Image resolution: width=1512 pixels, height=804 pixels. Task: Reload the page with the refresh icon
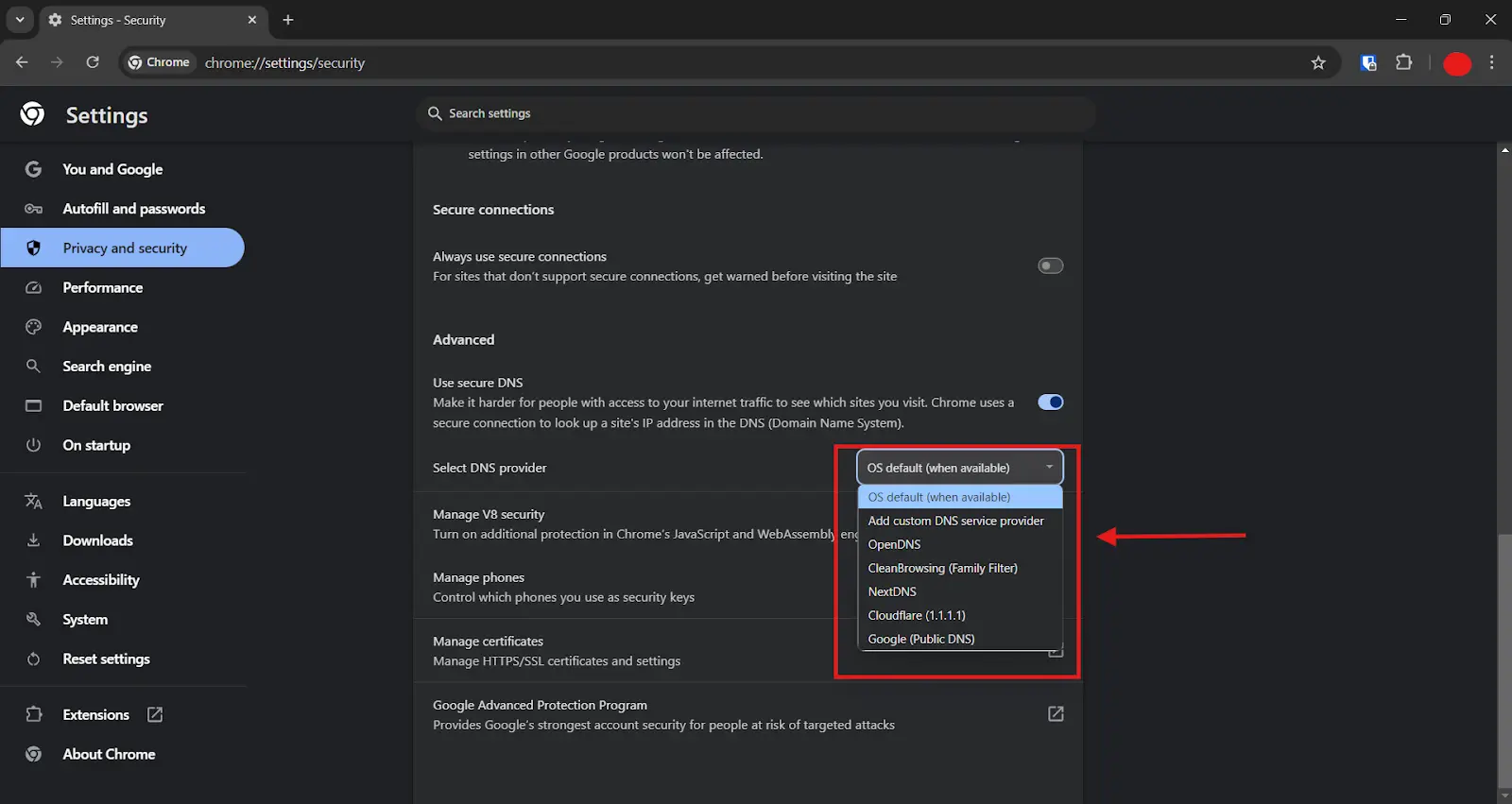(x=93, y=62)
